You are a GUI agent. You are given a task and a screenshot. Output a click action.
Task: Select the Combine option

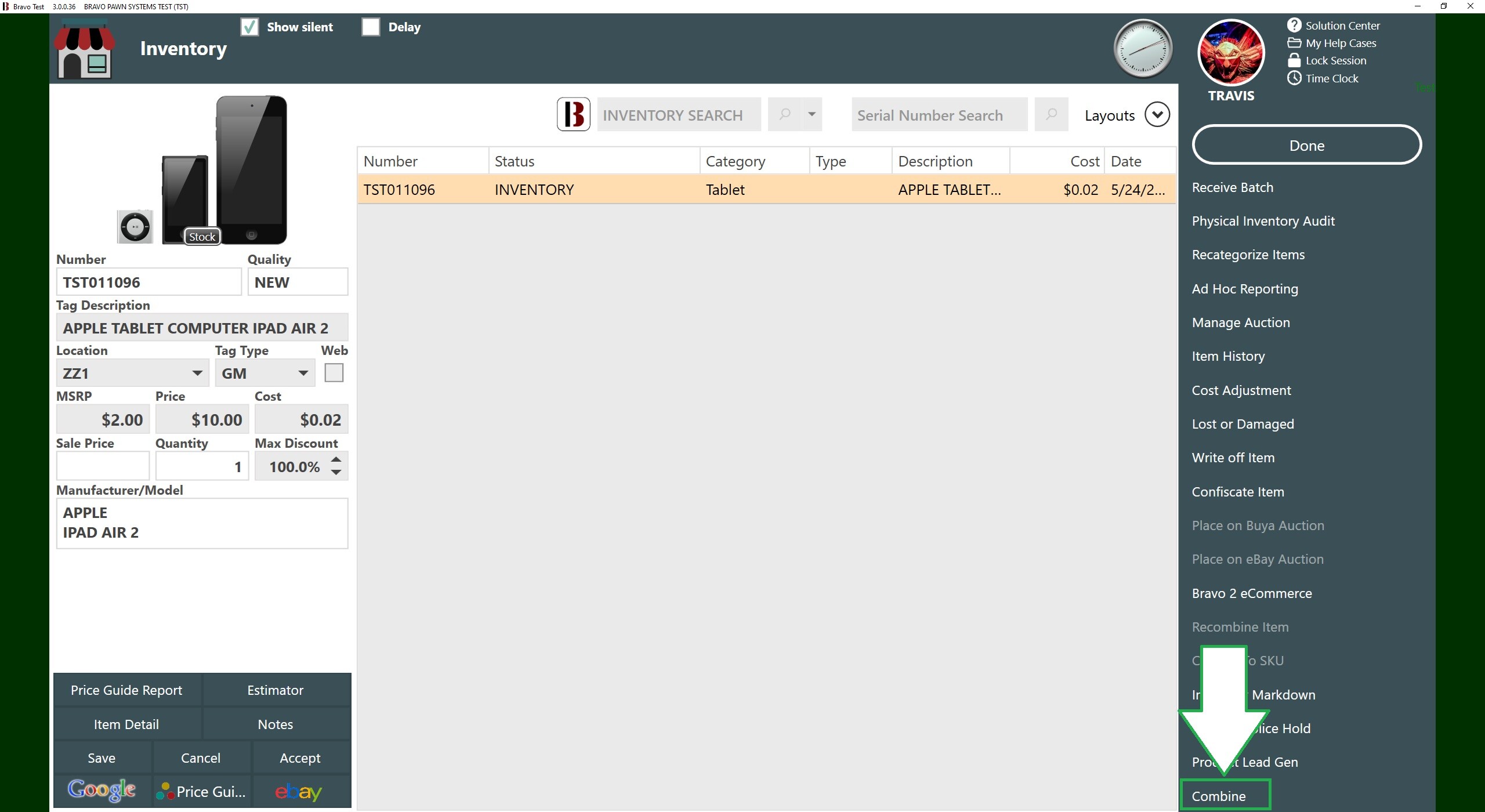1218,796
